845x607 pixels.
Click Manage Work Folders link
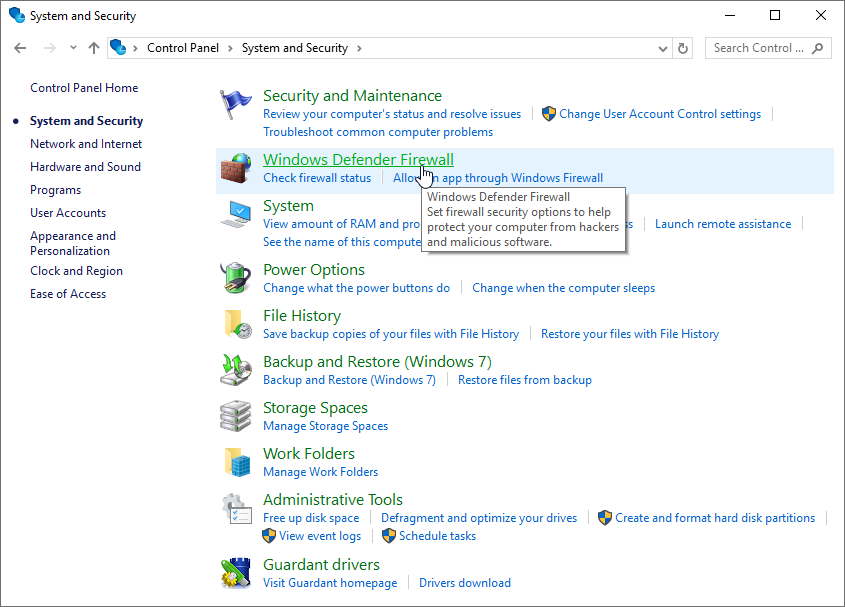click(x=321, y=472)
